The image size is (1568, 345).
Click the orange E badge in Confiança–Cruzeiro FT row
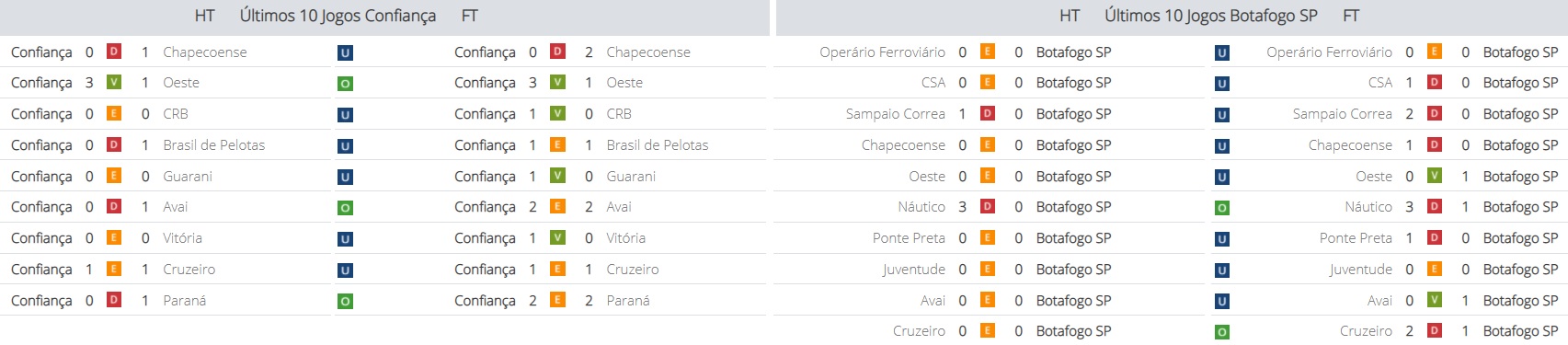pos(557,269)
